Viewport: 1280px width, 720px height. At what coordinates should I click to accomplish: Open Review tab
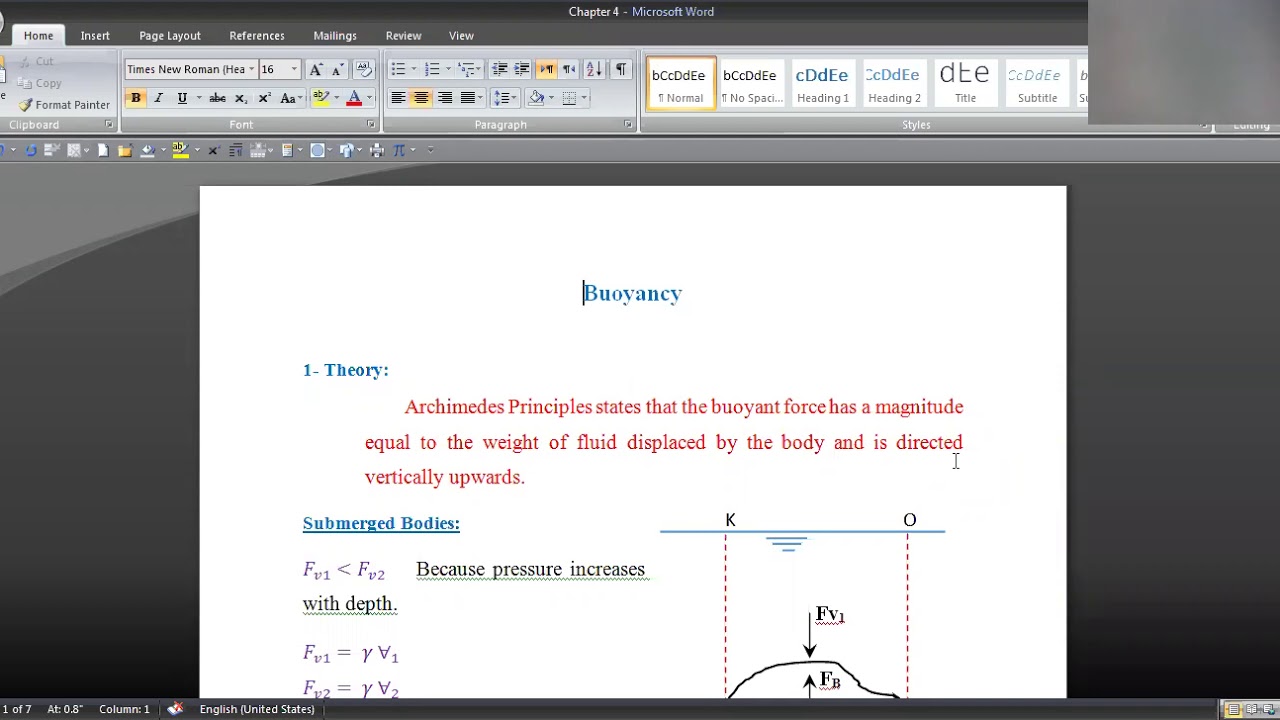click(x=403, y=36)
